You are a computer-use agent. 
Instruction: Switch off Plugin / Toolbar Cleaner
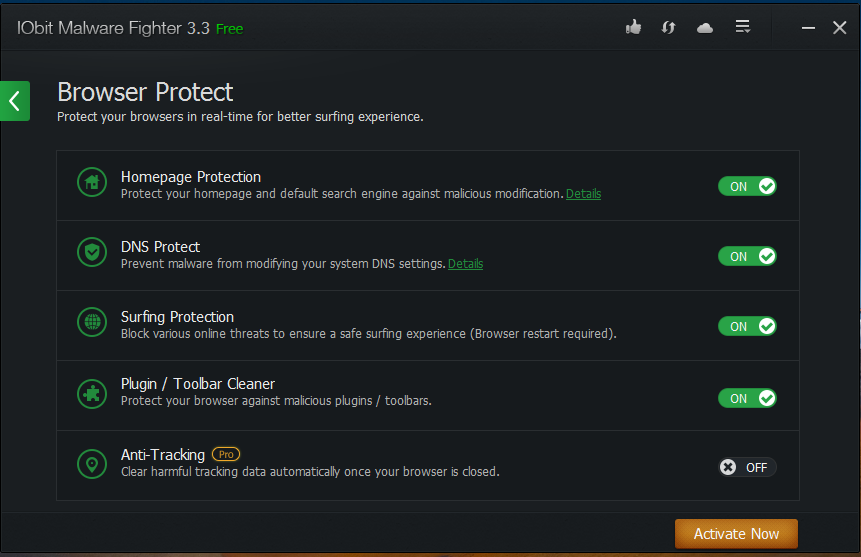[x=747, y=398]
